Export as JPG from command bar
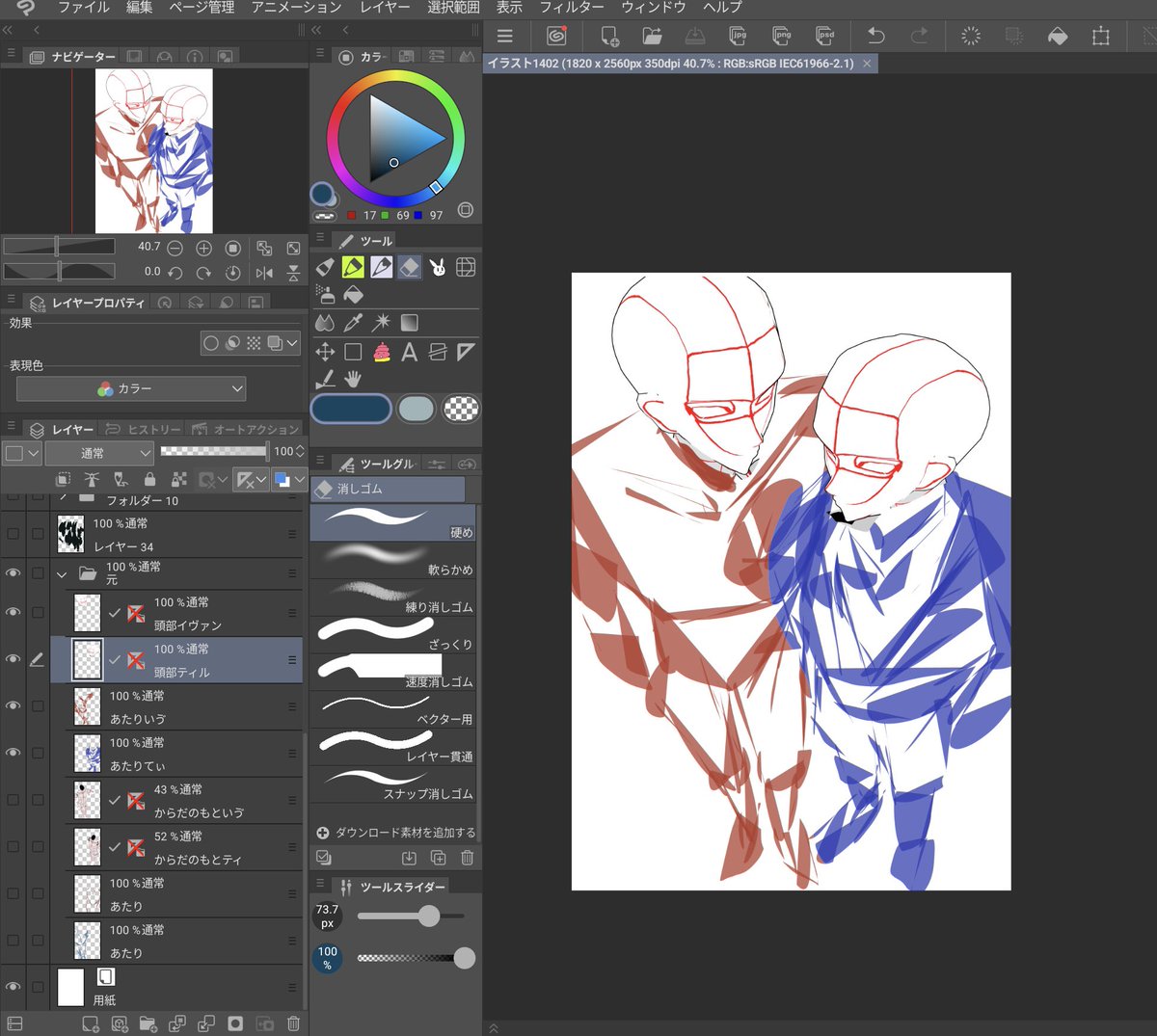The image size is (1157, 1036). (x=739, y=36)
